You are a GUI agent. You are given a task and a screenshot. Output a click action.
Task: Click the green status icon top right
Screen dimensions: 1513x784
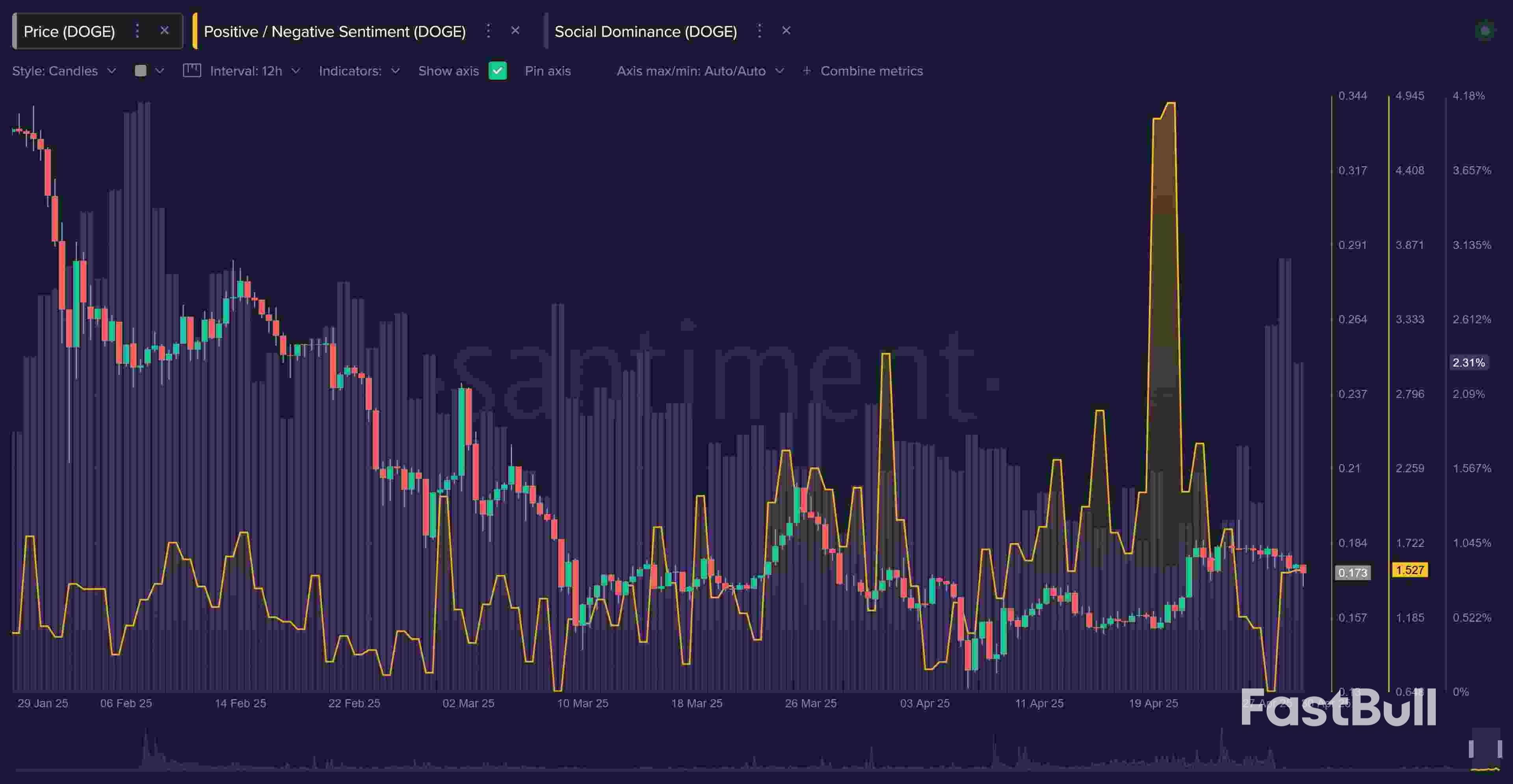(x=1485, y=30)
